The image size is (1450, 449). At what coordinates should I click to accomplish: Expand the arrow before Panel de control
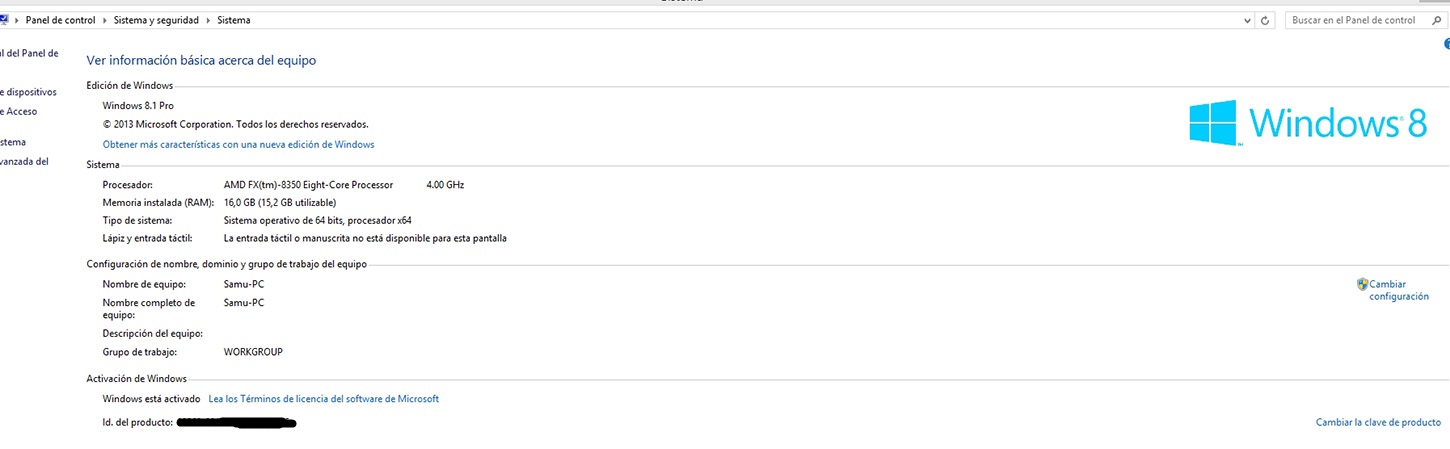18,20
